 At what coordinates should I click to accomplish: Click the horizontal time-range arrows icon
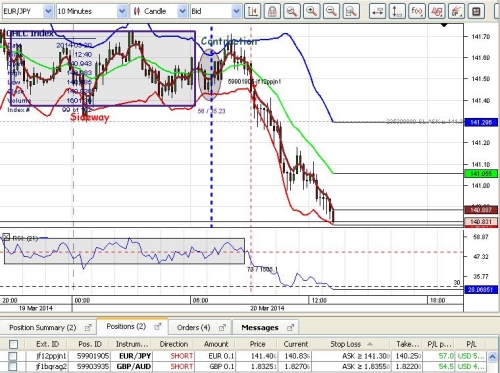tap(377, 11)
